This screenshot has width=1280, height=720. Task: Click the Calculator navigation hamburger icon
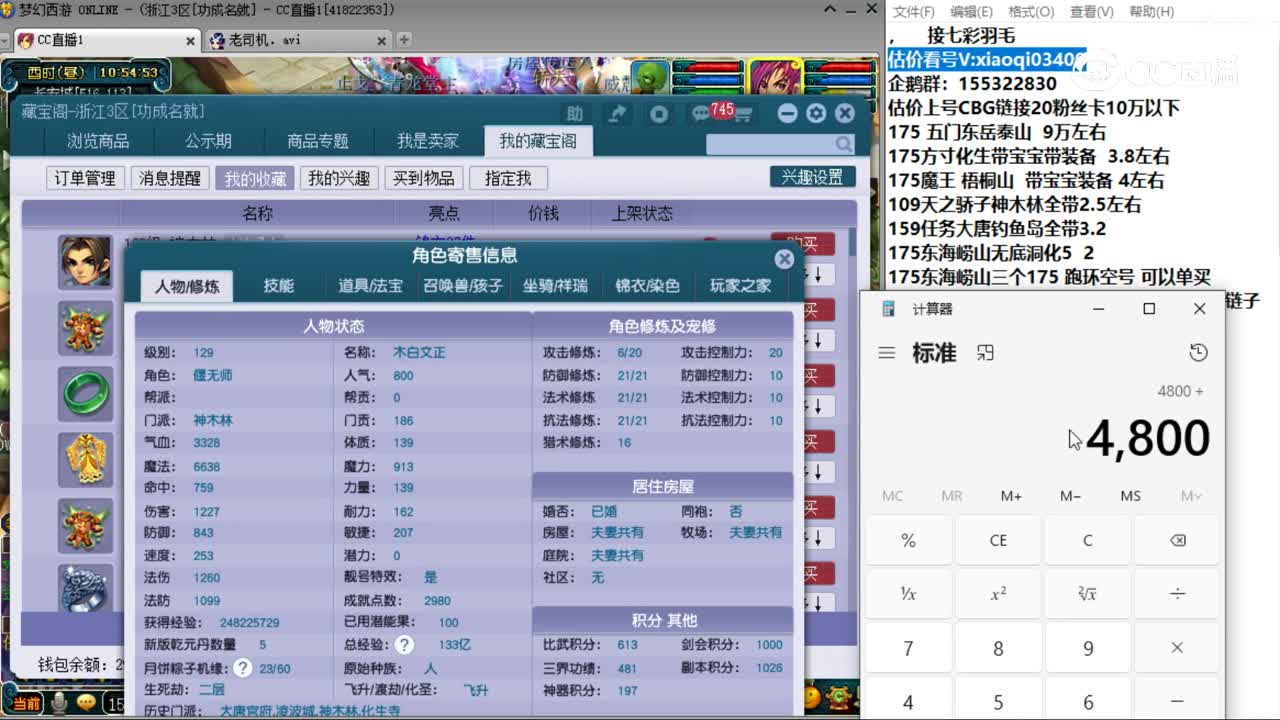[886, 353]
